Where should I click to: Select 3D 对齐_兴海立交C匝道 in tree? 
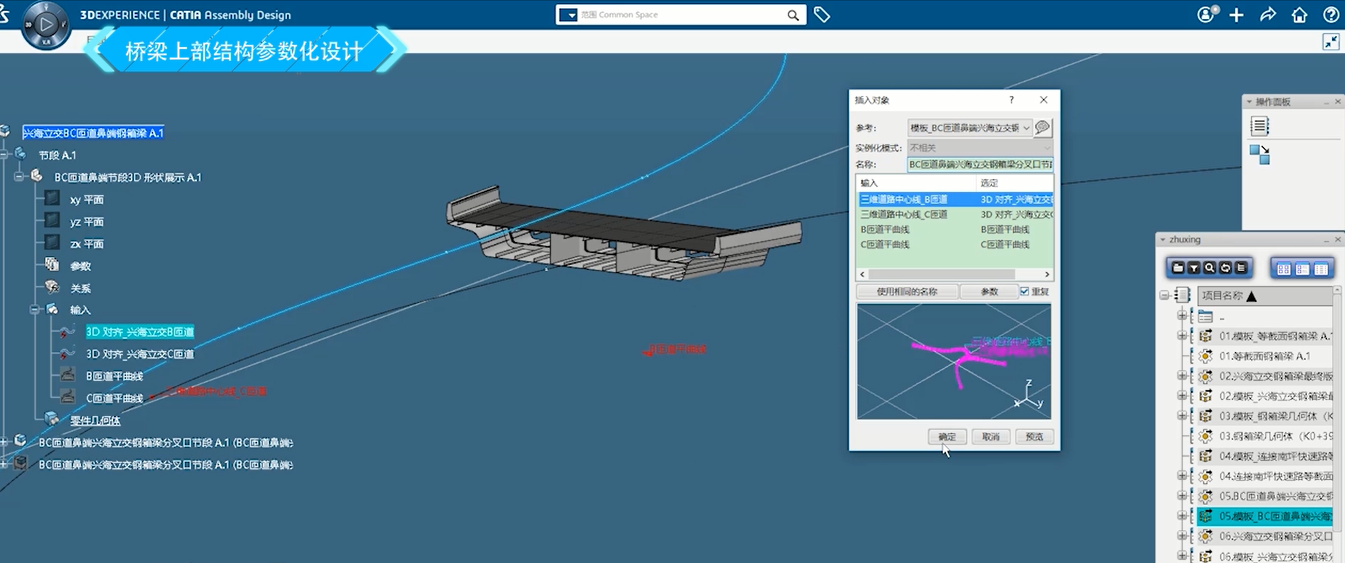[139, 354]
